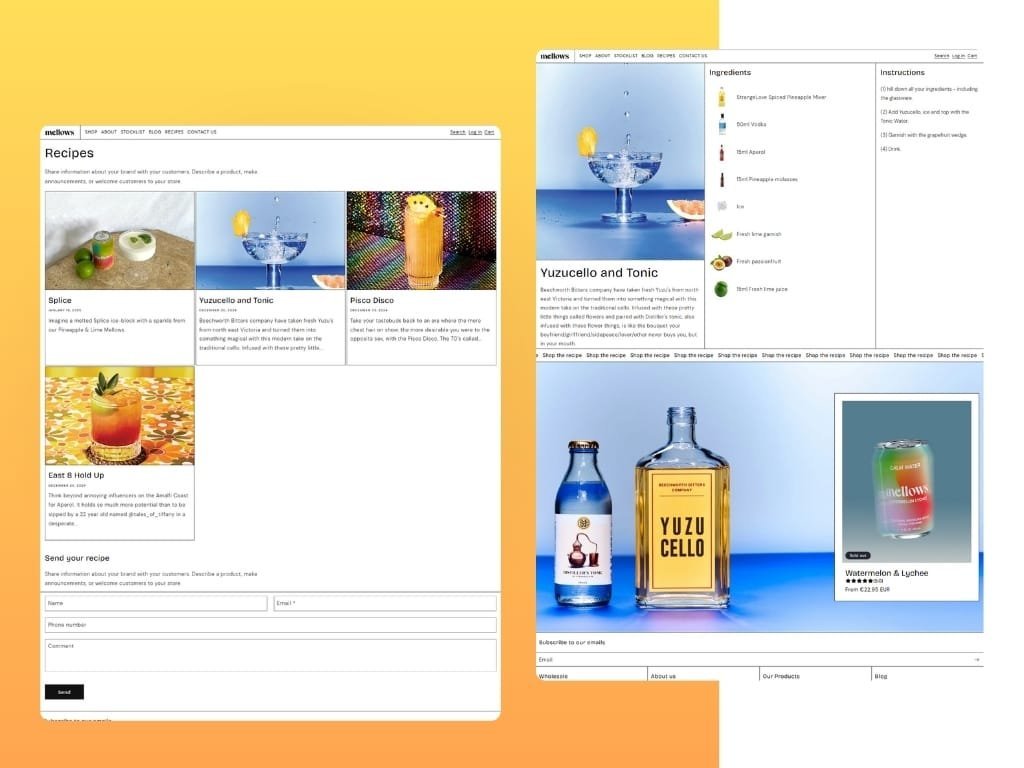Viewport: 1024px width, 768px height.
Task: Click the Yuzu Cello bottle in product banner
Action: (682, 508)
